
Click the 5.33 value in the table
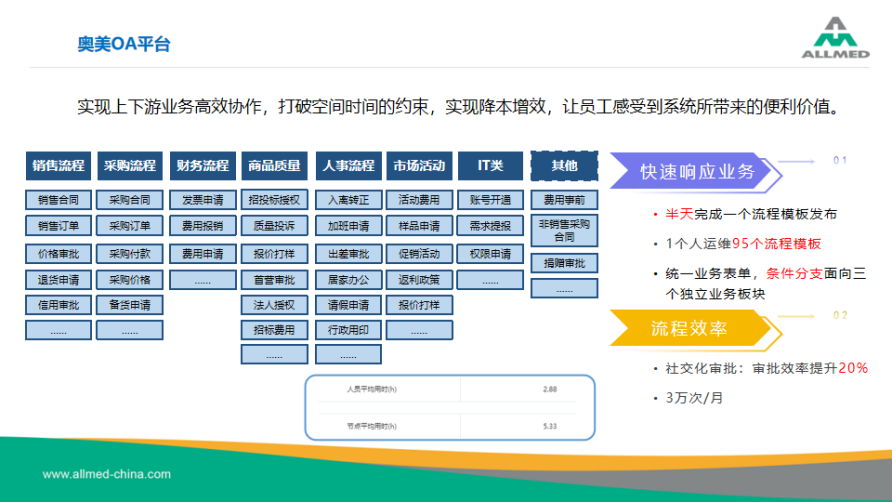tap(550, 426)
